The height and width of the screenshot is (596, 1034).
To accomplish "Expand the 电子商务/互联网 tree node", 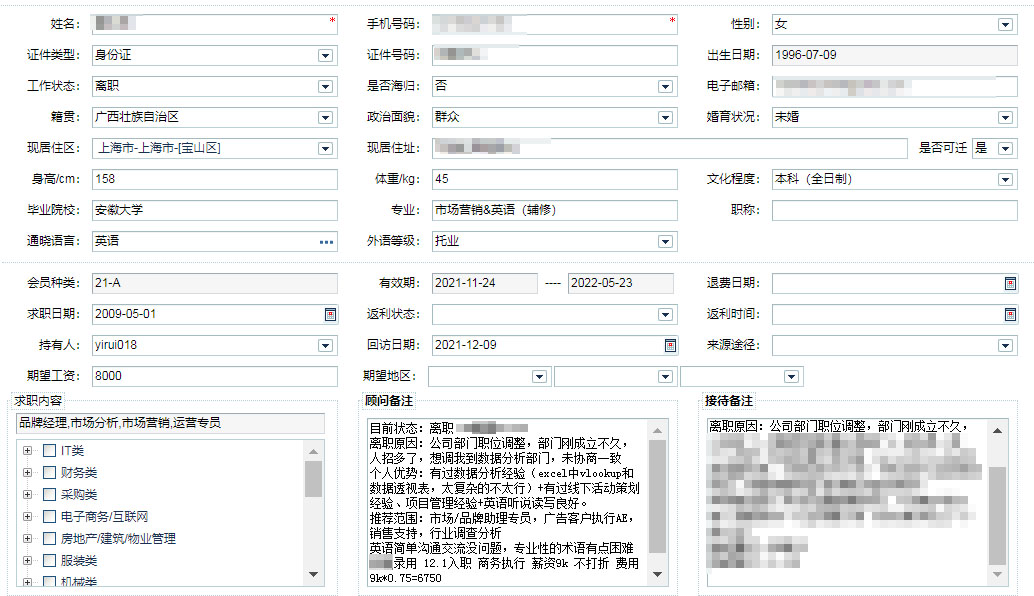I will (x=27, y=516).
